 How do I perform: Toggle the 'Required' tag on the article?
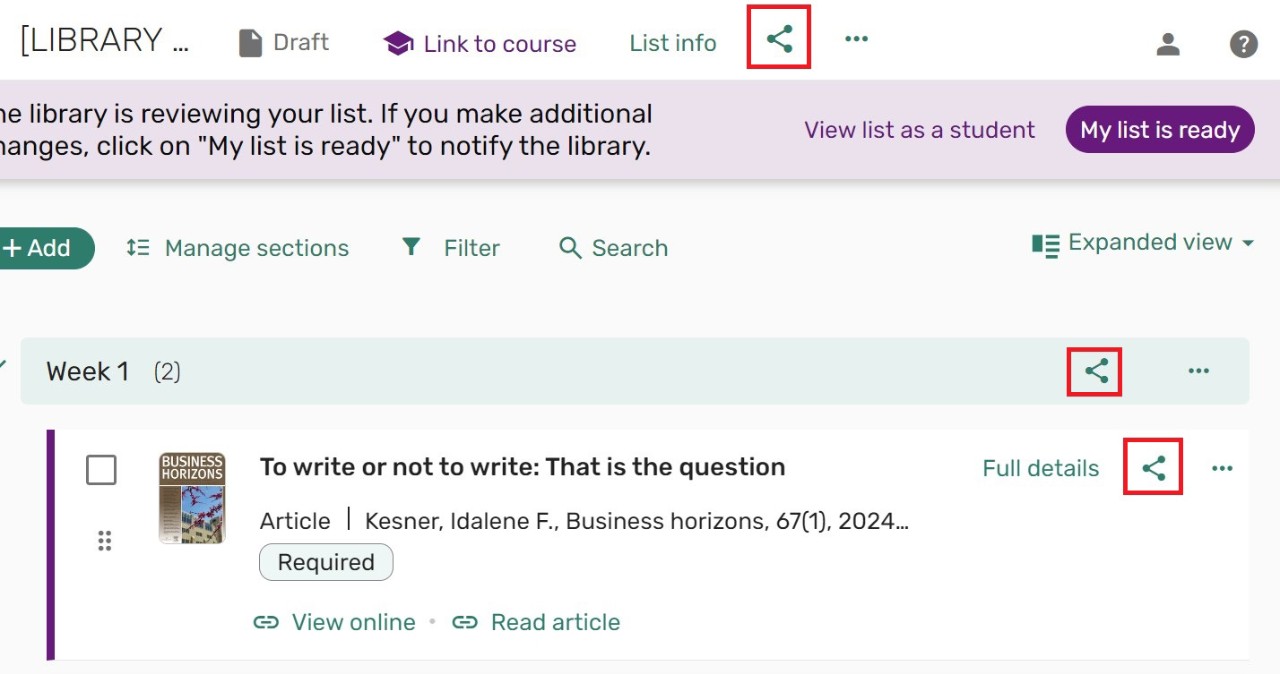click(x=326, y=562)
